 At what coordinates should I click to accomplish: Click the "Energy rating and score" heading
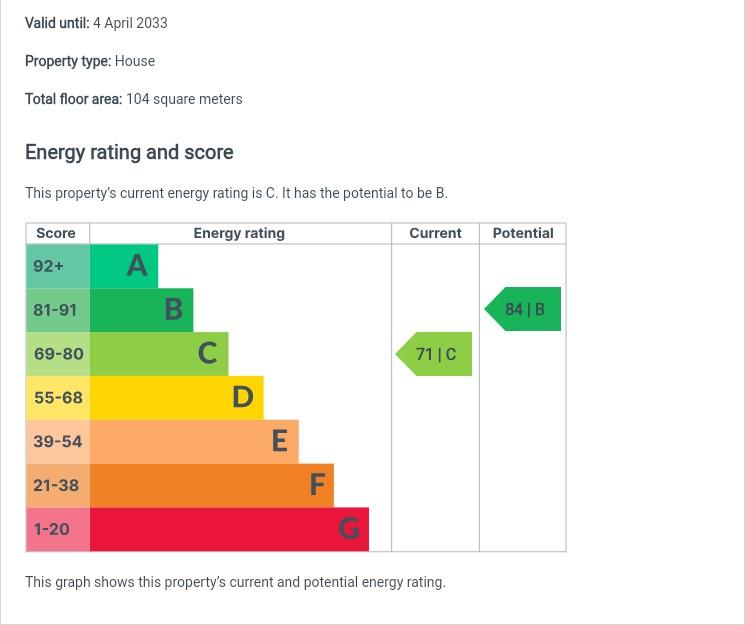click(x=129, y=153)
